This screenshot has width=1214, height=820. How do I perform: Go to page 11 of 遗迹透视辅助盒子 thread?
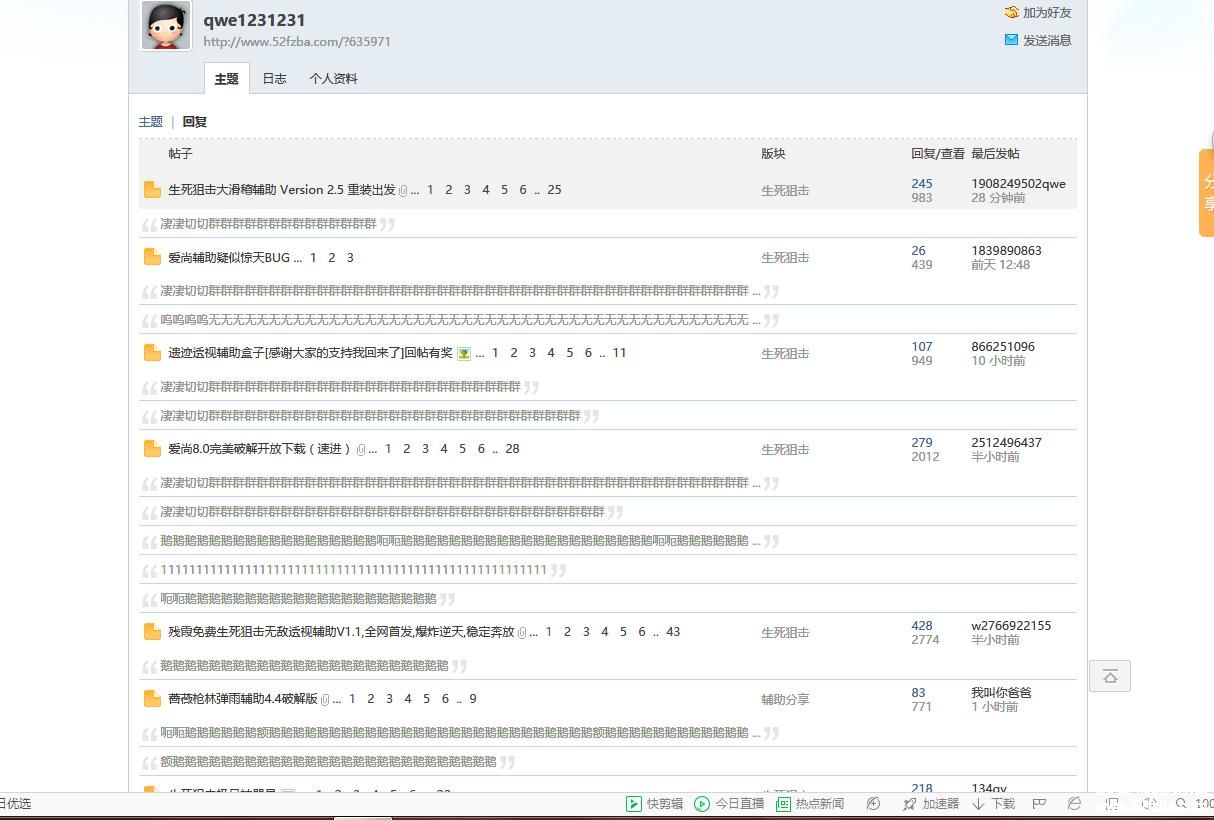(619, 353)
